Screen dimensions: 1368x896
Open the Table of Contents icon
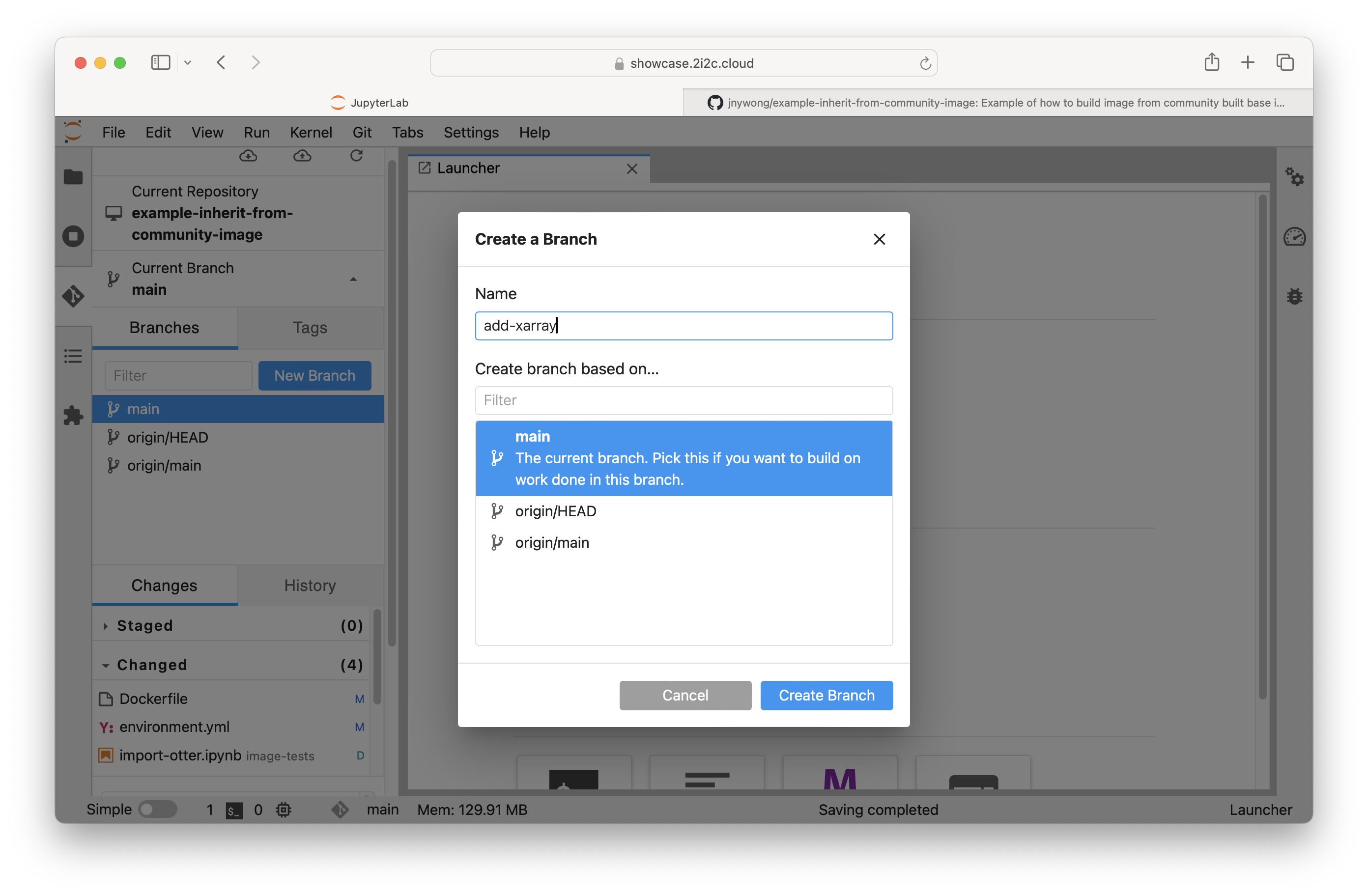73,356
